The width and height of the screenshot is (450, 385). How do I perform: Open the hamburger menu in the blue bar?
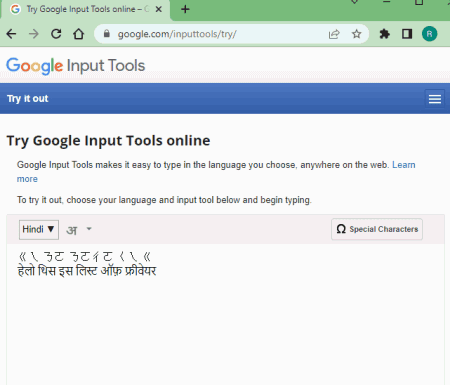[x=435, y=99]
